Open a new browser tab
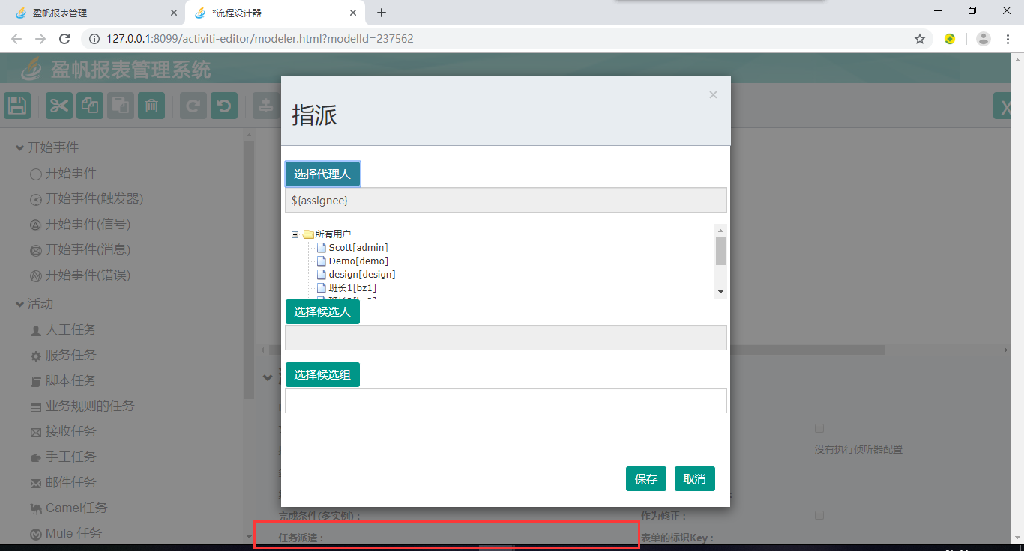 [x=381, y=13]
